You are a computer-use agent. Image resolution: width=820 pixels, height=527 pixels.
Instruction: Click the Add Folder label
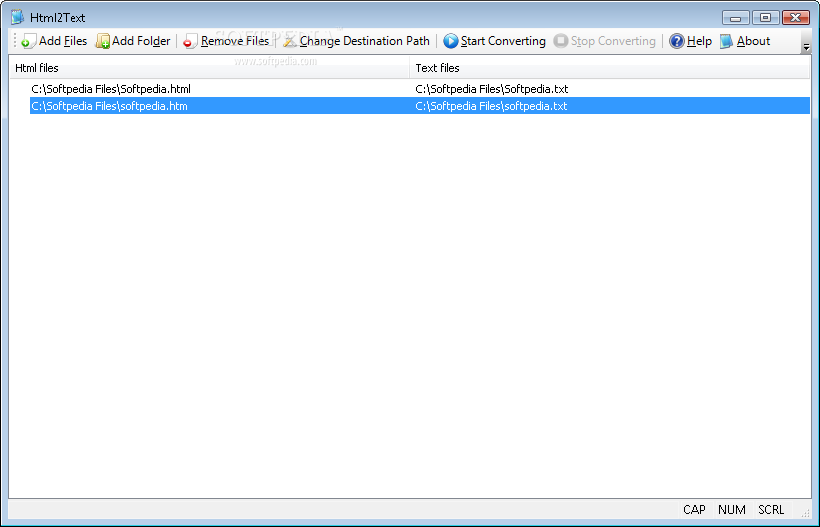[x=141, y=41]
